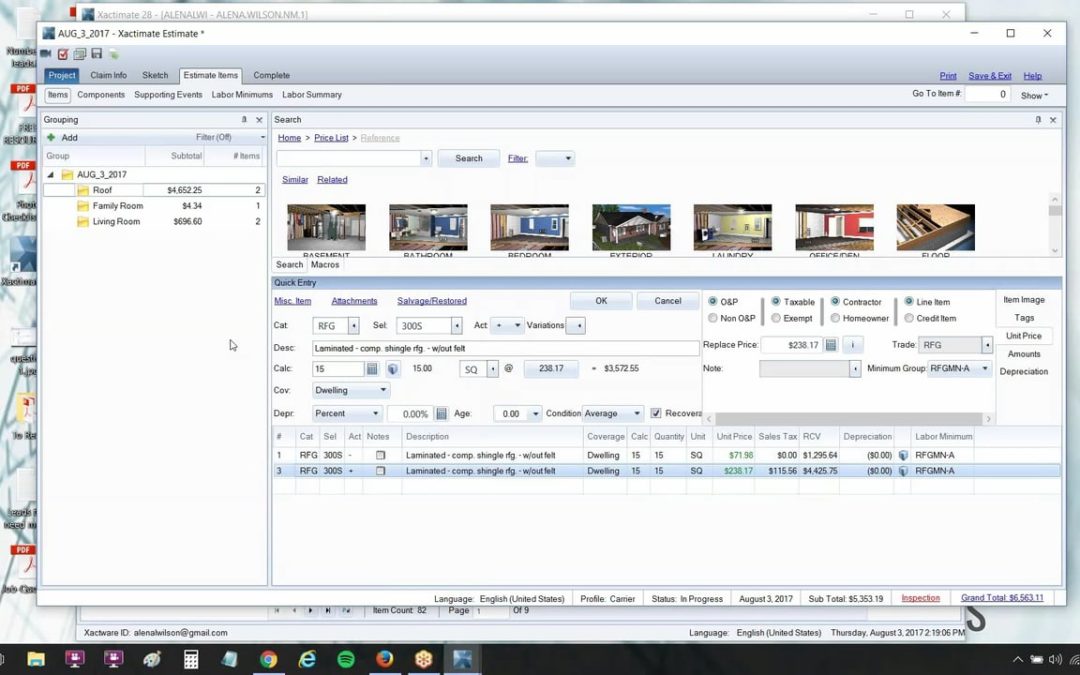Click the OK button in Quick Entry

point(601,301)
